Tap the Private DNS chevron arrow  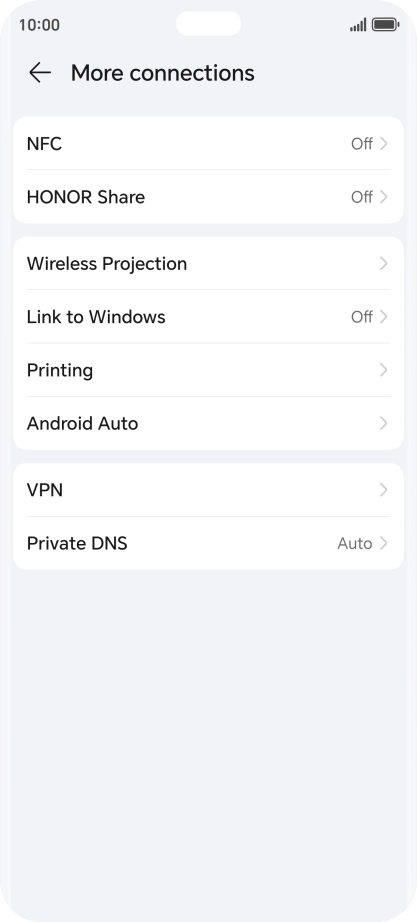coord(383,543)
